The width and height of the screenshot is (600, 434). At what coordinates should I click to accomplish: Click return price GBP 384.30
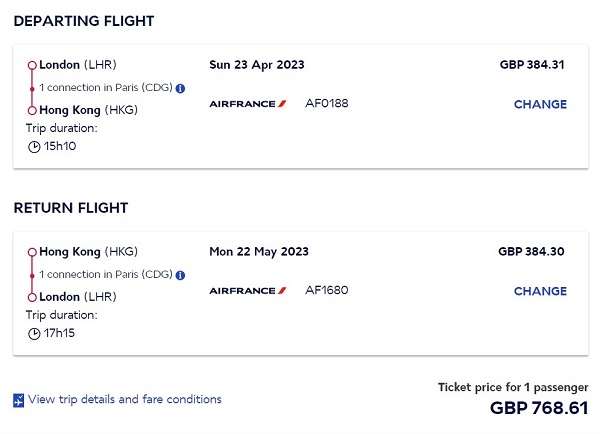pos(531,251)
